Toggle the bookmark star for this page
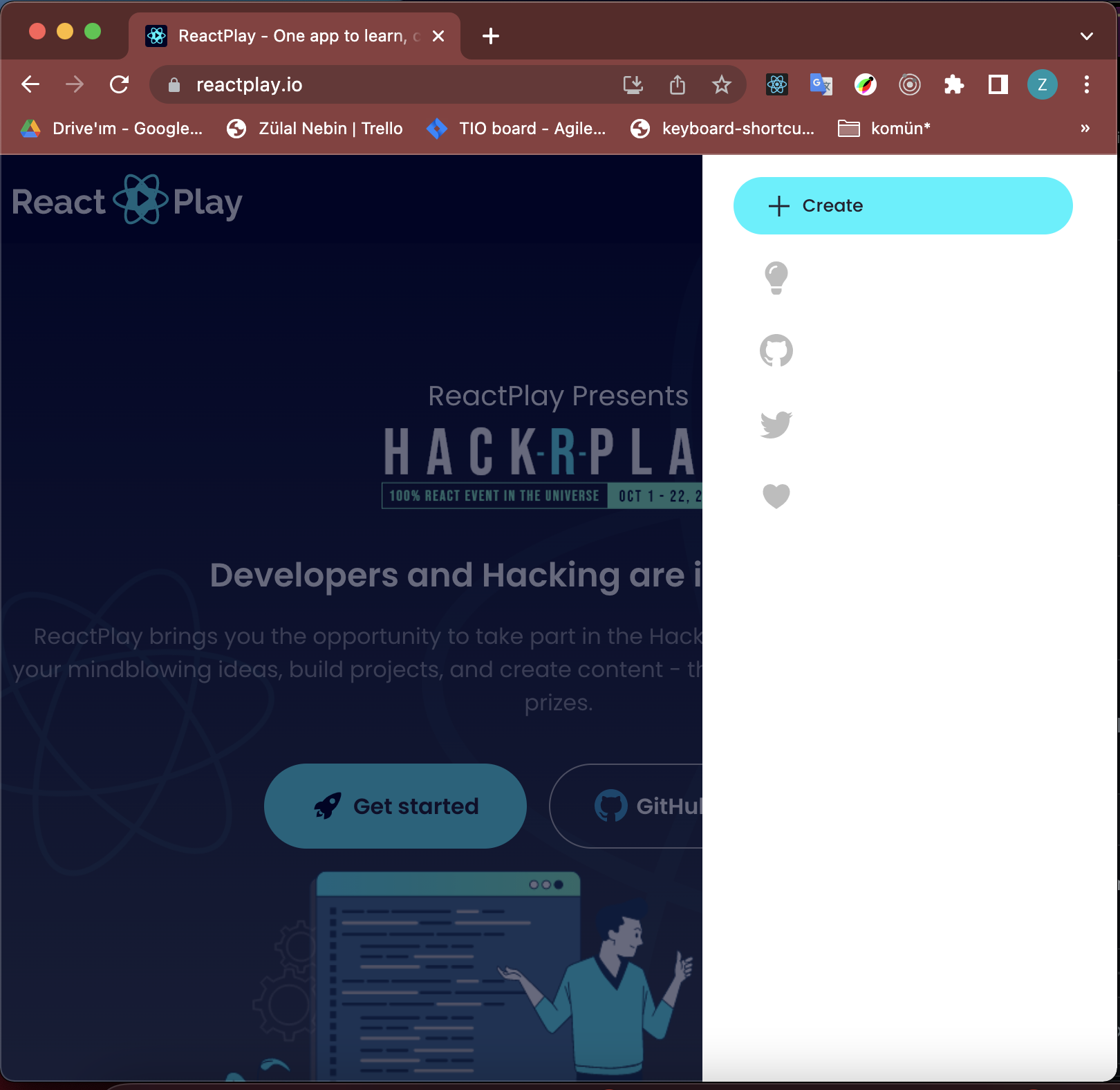 click(x=722, y=84)
